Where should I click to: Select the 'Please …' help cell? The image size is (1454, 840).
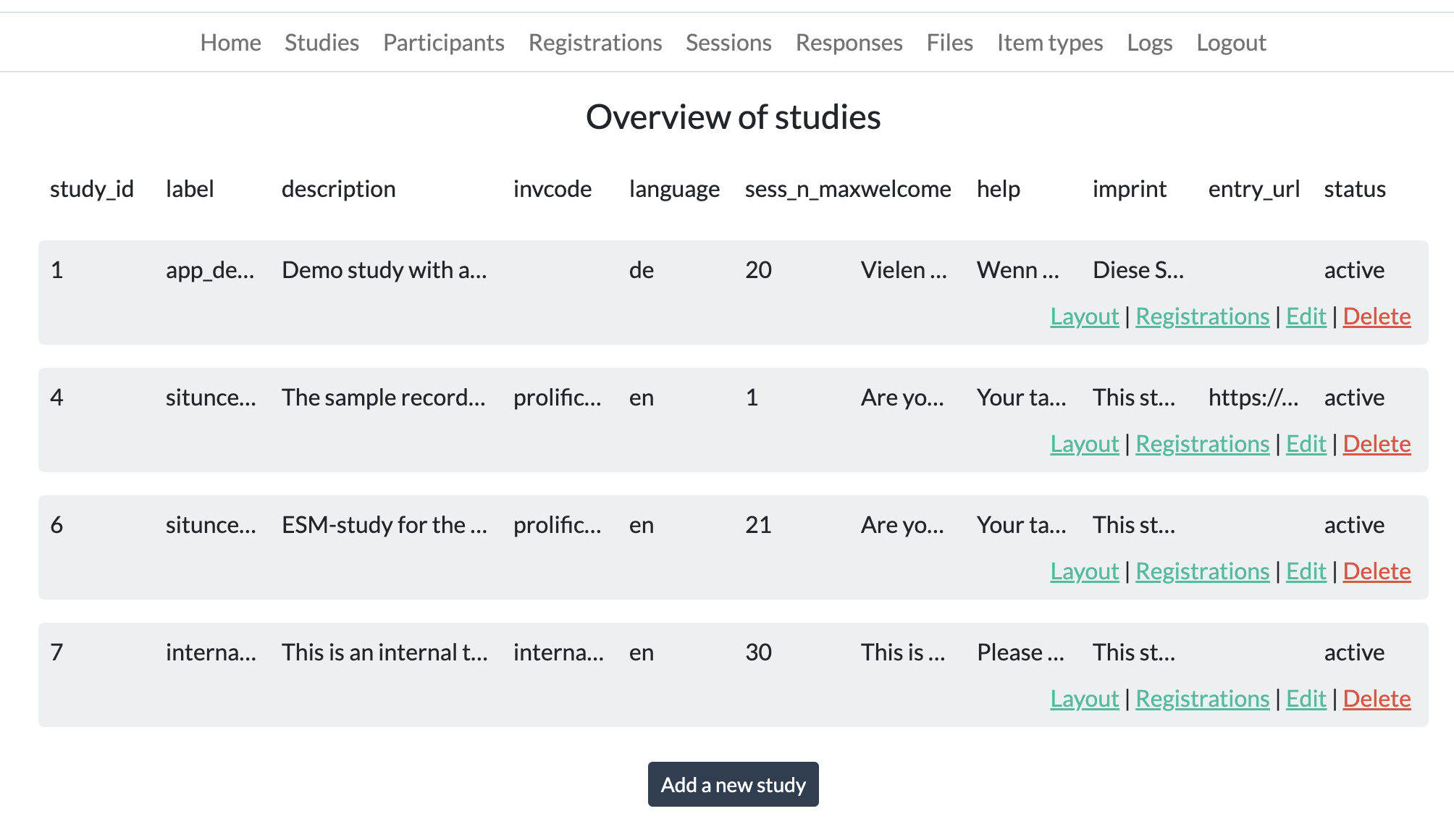tap(1020, 652)
